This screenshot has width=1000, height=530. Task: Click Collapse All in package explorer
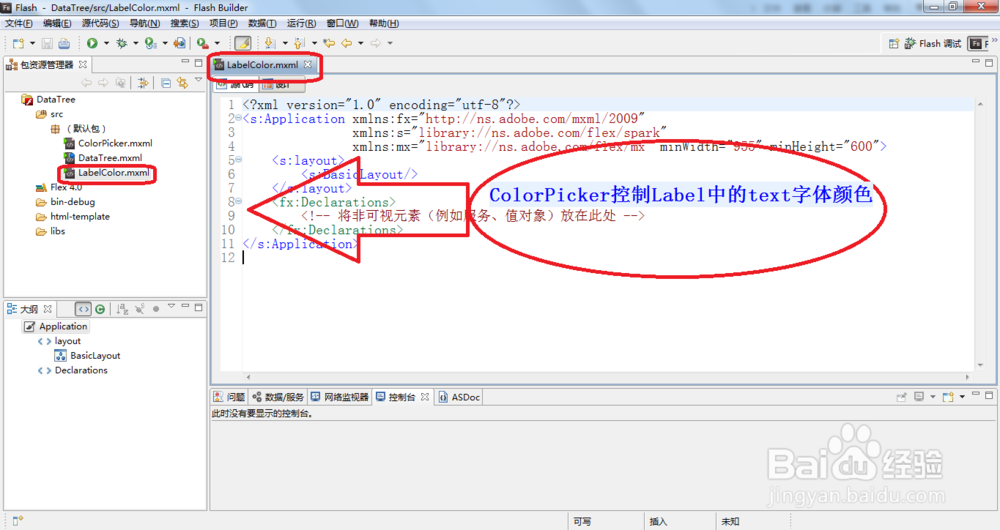click(166, 83)
